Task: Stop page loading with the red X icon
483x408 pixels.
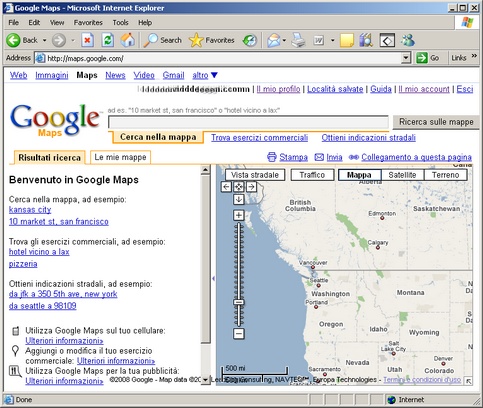Action: (x=87, y=40)
